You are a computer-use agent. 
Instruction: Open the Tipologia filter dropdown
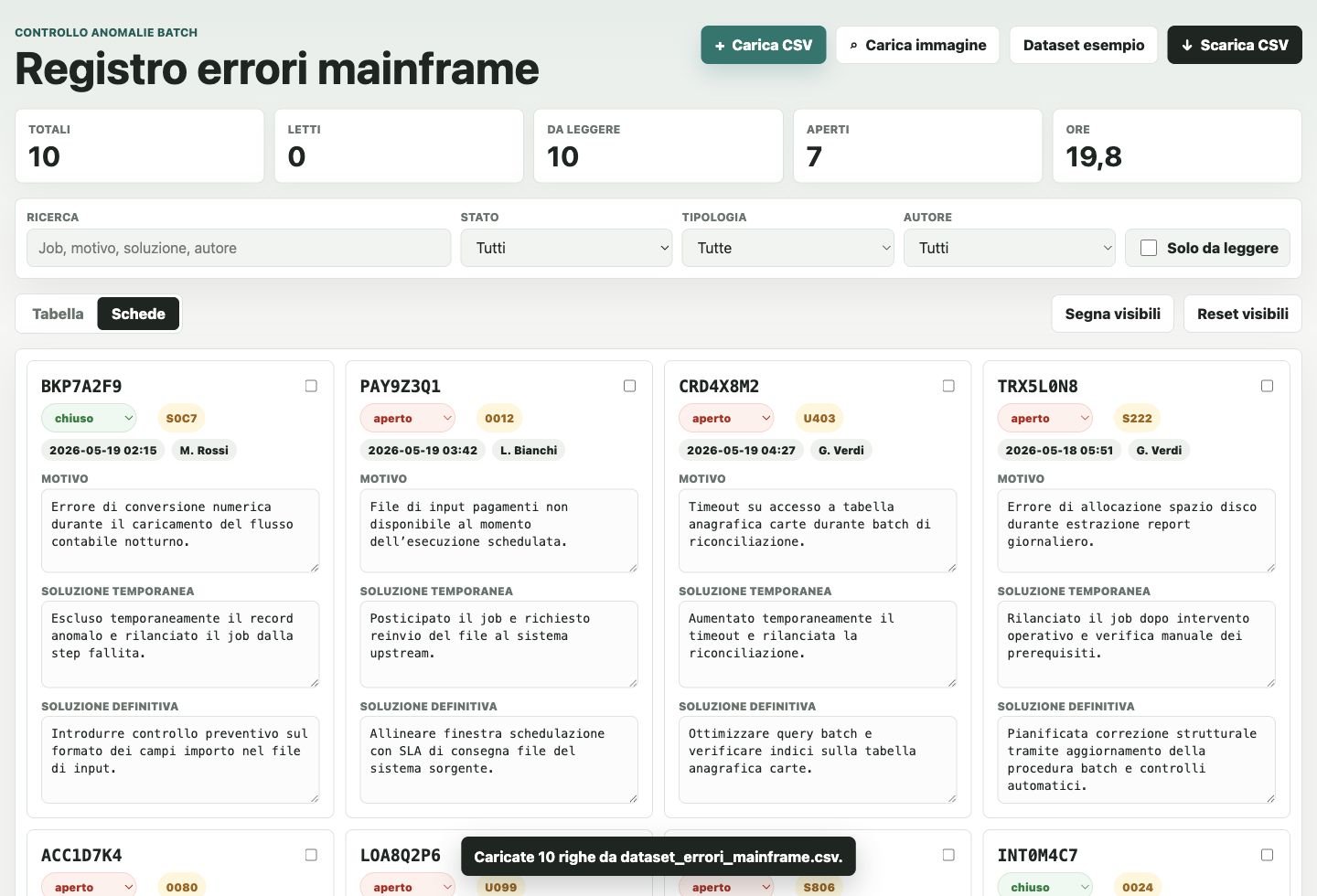tap(788, 248)
